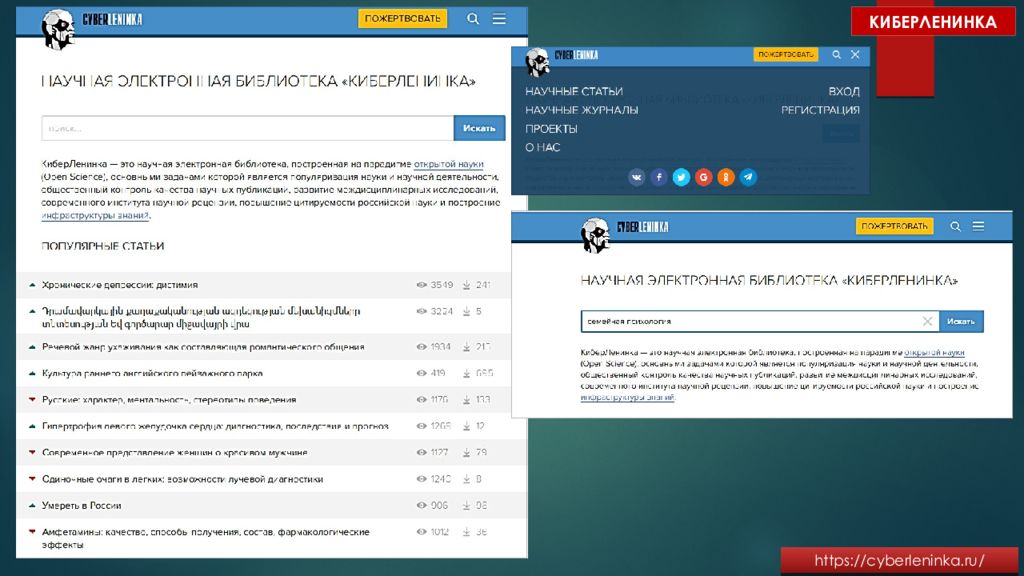Click the download icon for 'Хронические депрессии: дистимия'
Viewport: 1024px width, 576px height.
[466, 285]
